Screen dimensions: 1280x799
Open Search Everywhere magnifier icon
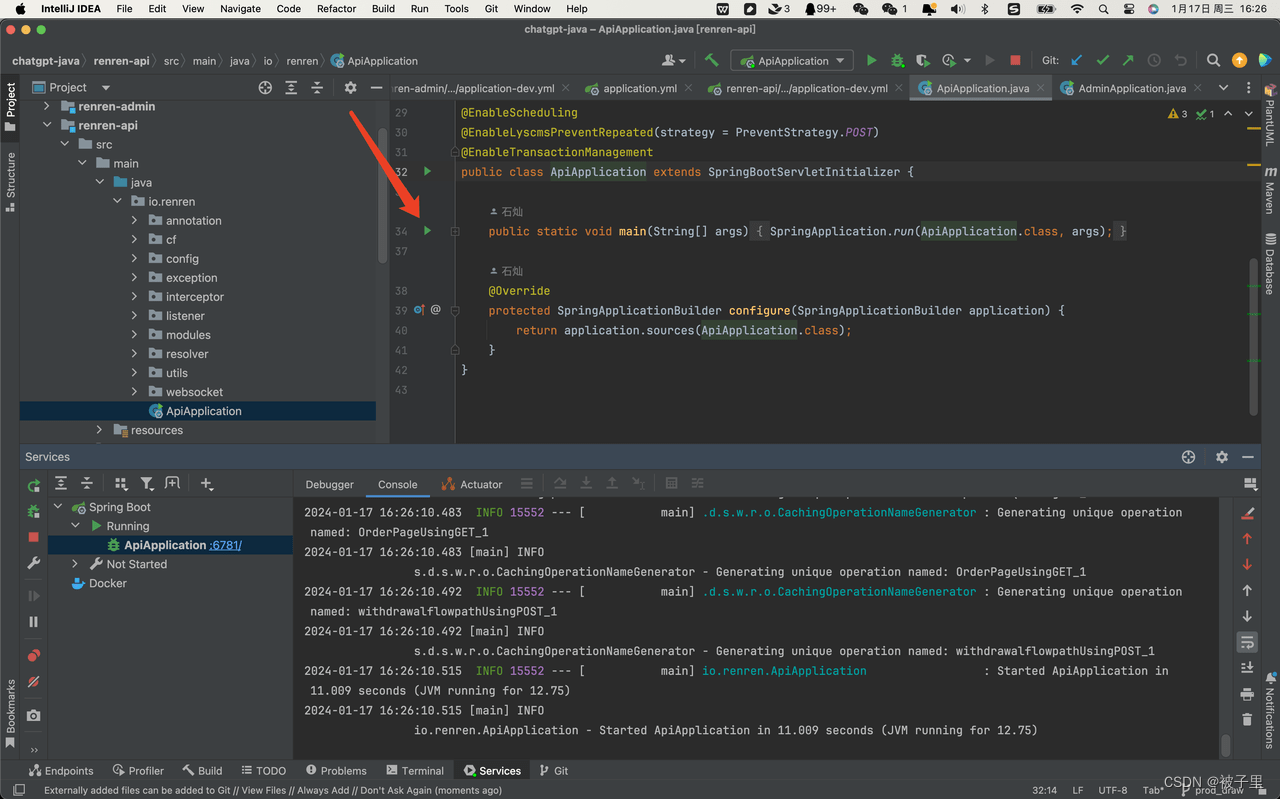1213,61
